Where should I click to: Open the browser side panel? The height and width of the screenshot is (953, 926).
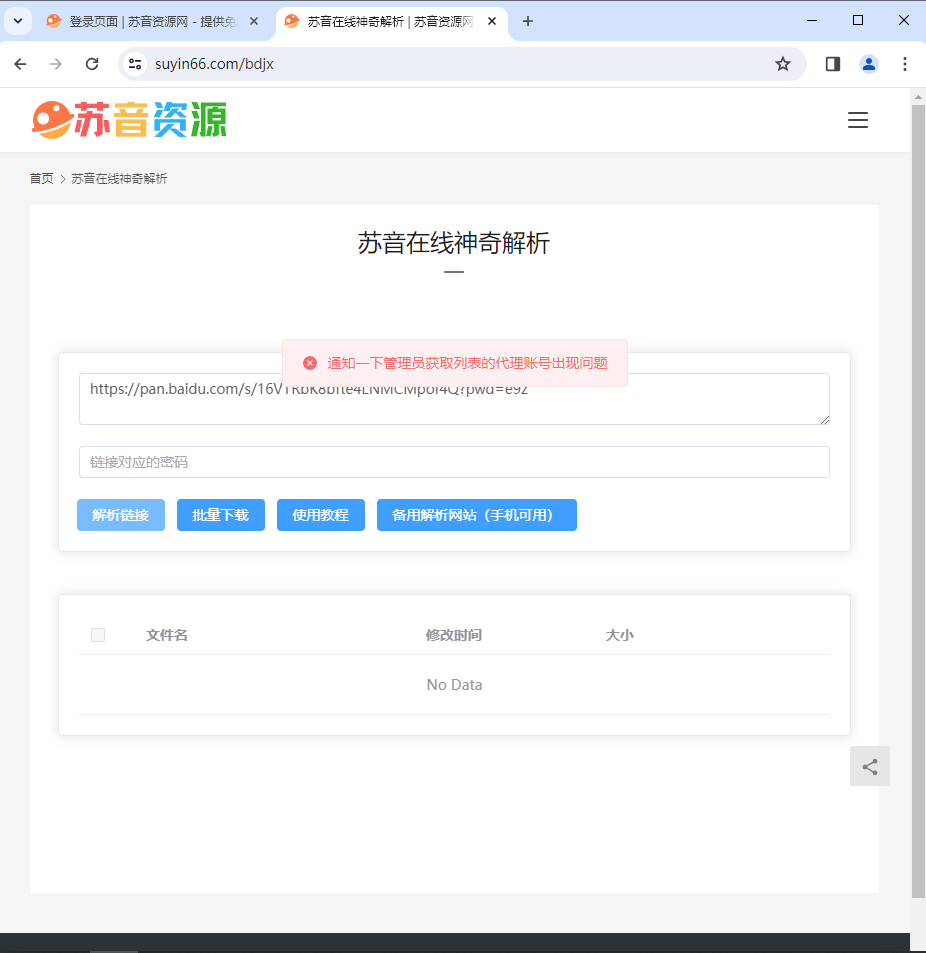(x=832, y=64)
